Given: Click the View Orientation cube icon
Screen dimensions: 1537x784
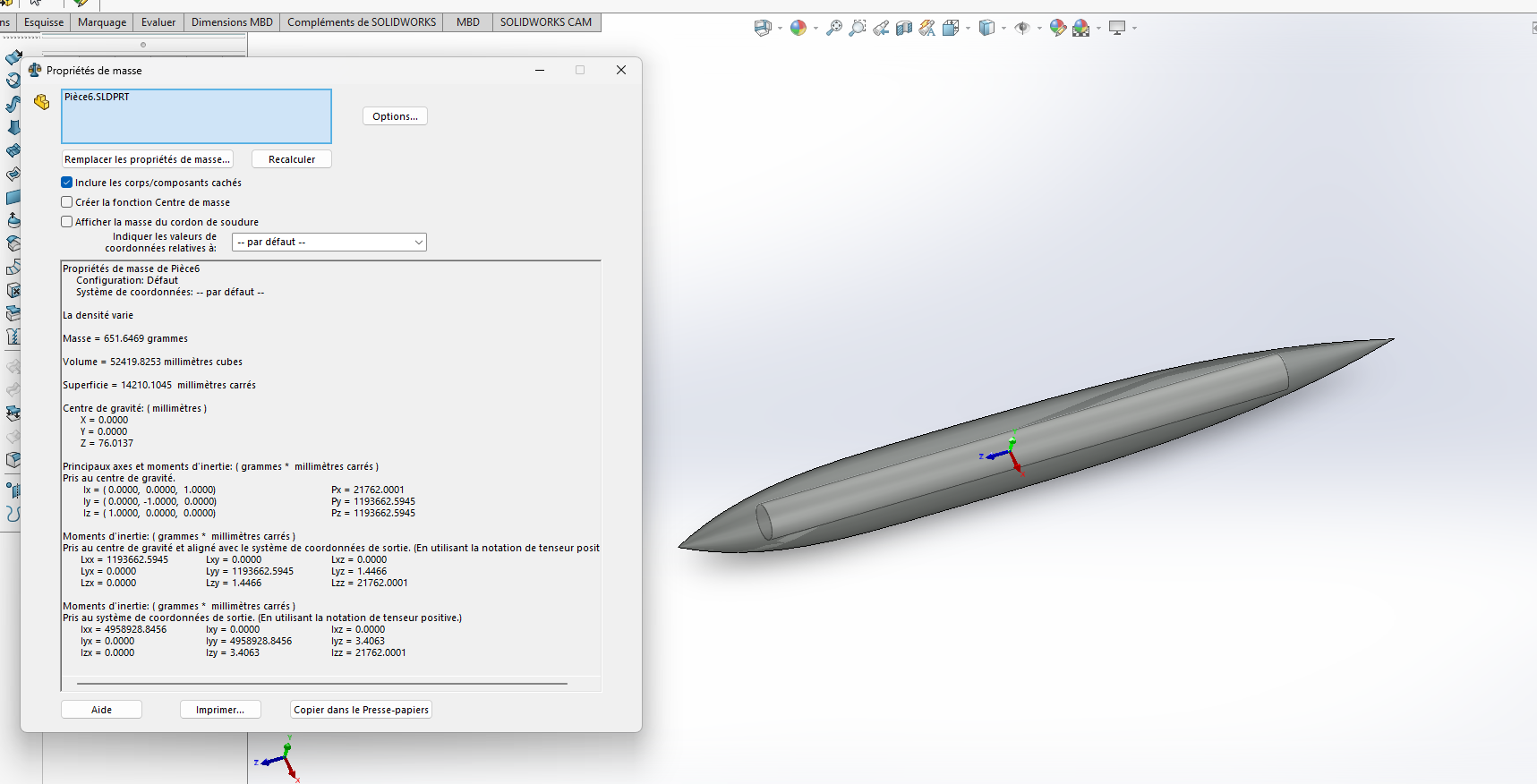Looking at the screenshot, I should pyautogui.click(x=950, y=28).
